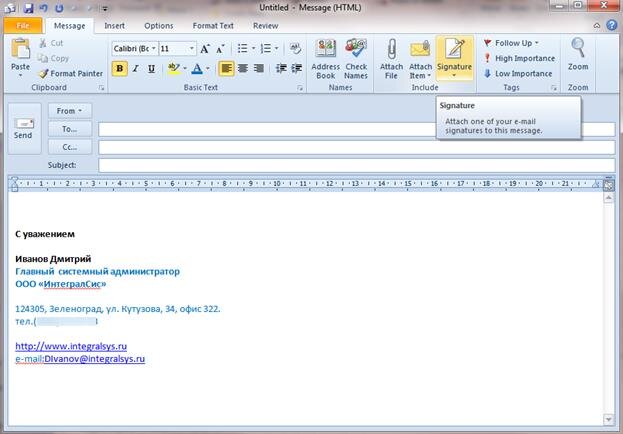Viewport: 623px width, 434px height.
Task: Toggle Bold formatting
Action: 120,68
